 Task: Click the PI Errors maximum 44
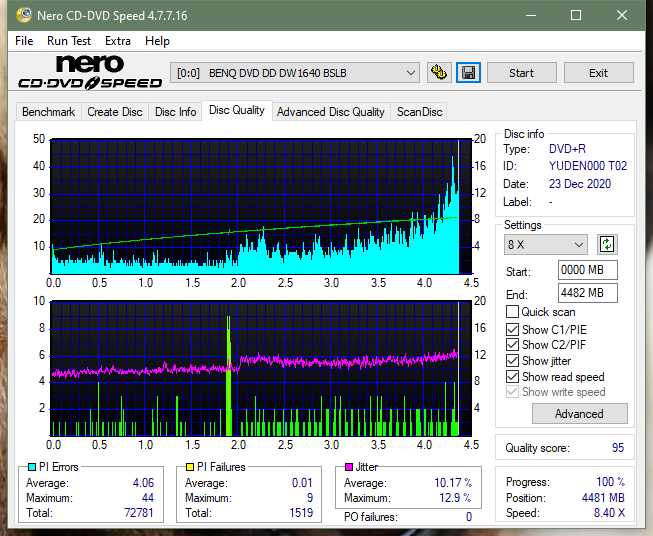click(148, 498)
